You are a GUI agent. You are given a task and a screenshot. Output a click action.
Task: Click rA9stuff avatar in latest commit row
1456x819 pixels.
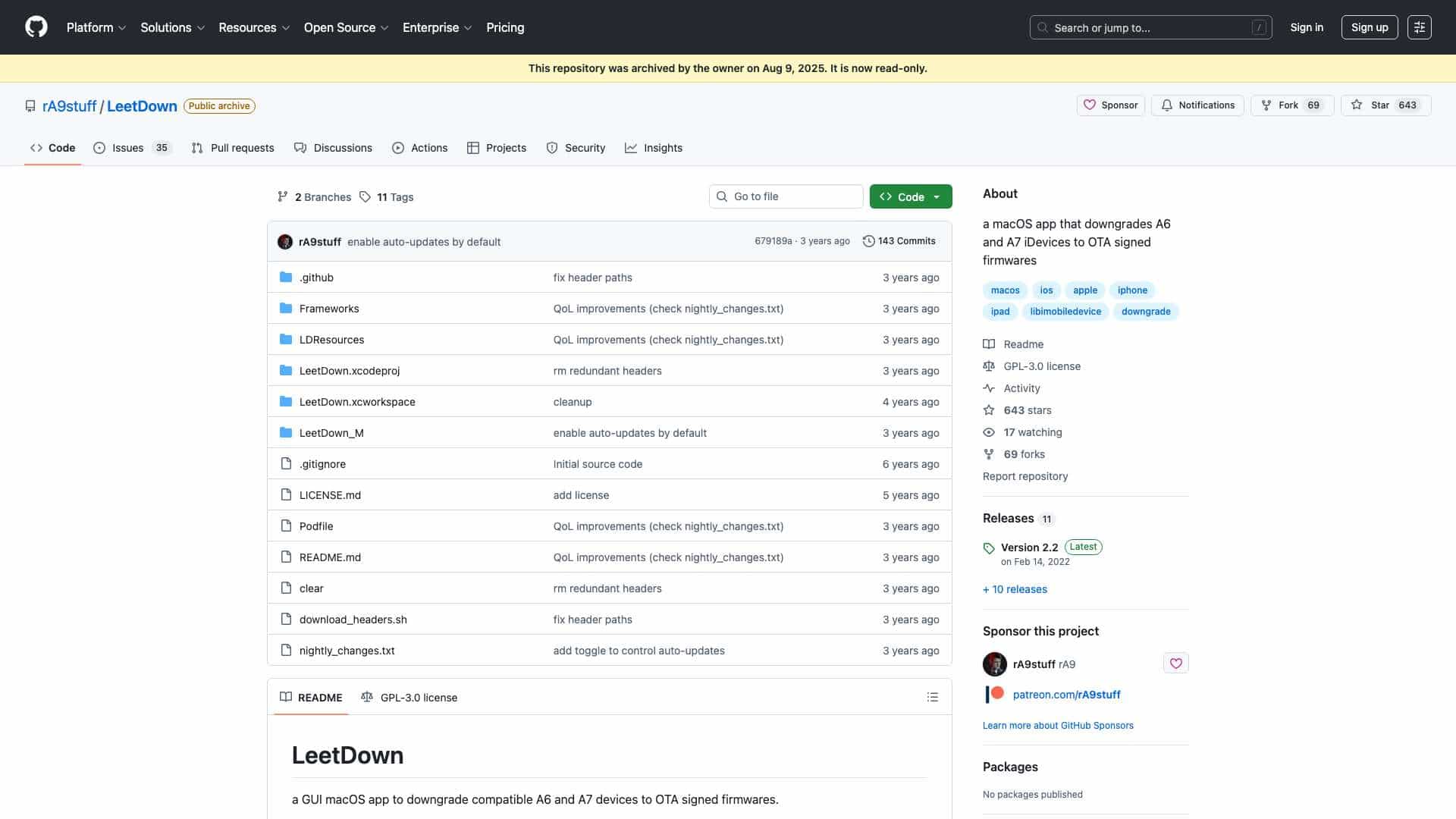click(285, 242)
